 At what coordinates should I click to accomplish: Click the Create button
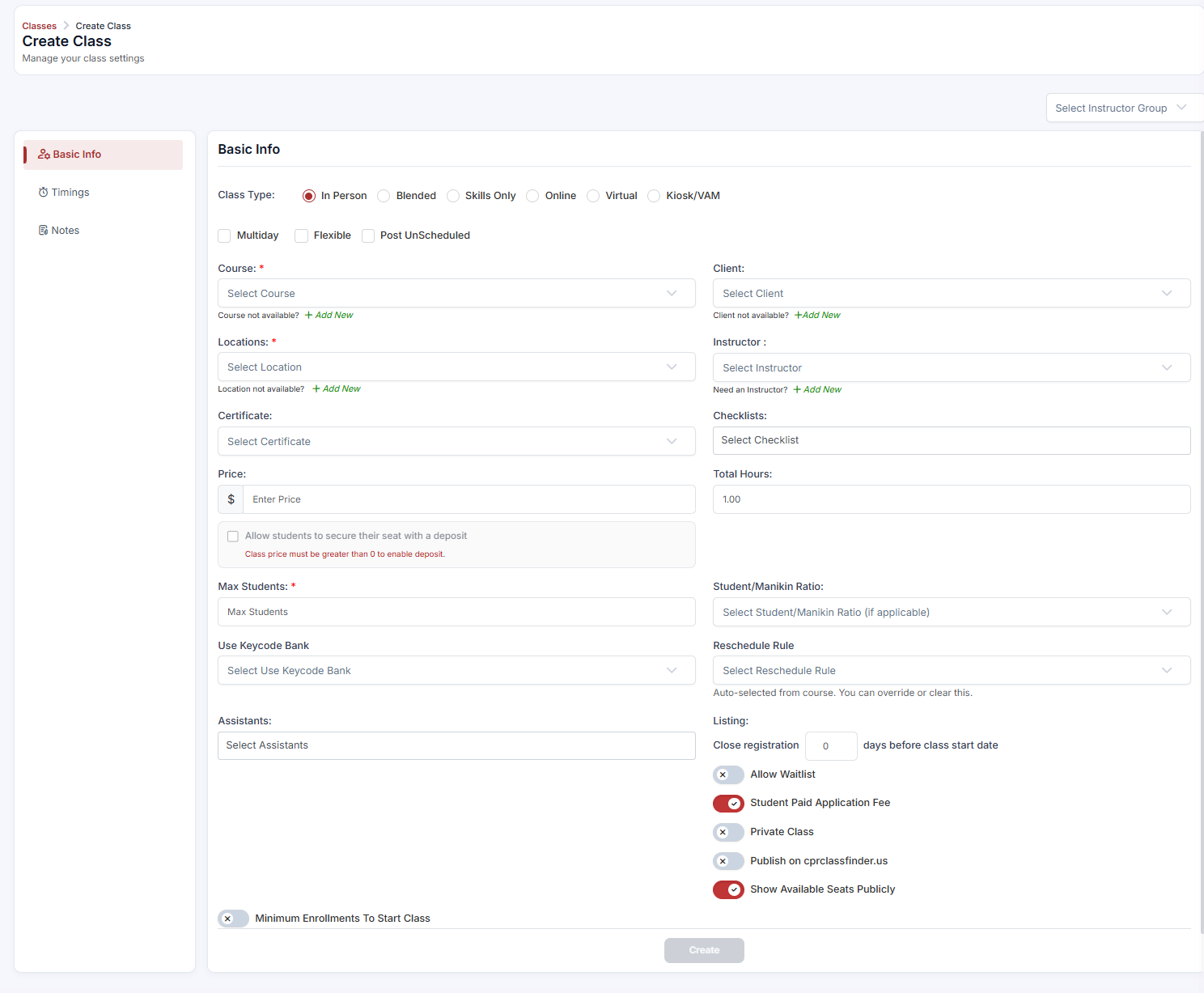coord(704,950)
